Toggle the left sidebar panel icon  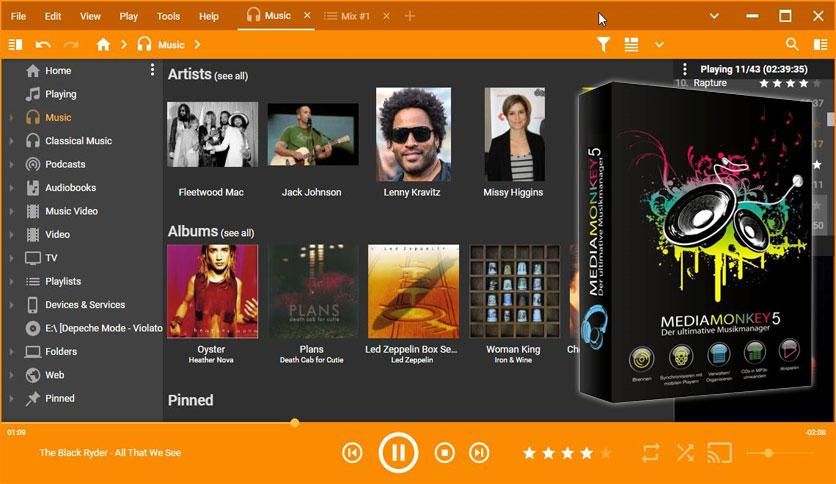coord(15,45)
